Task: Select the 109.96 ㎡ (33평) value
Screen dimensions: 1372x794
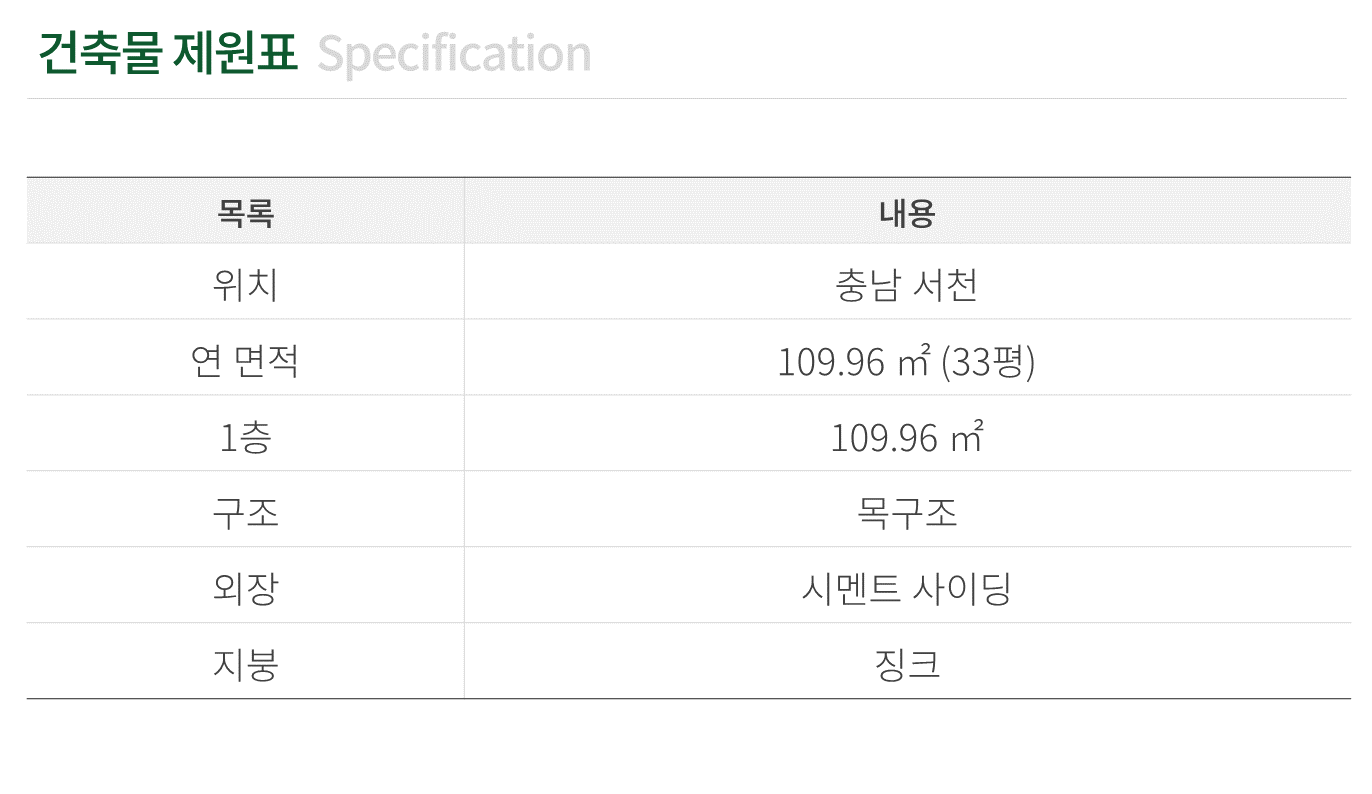Action: point(907,362)
